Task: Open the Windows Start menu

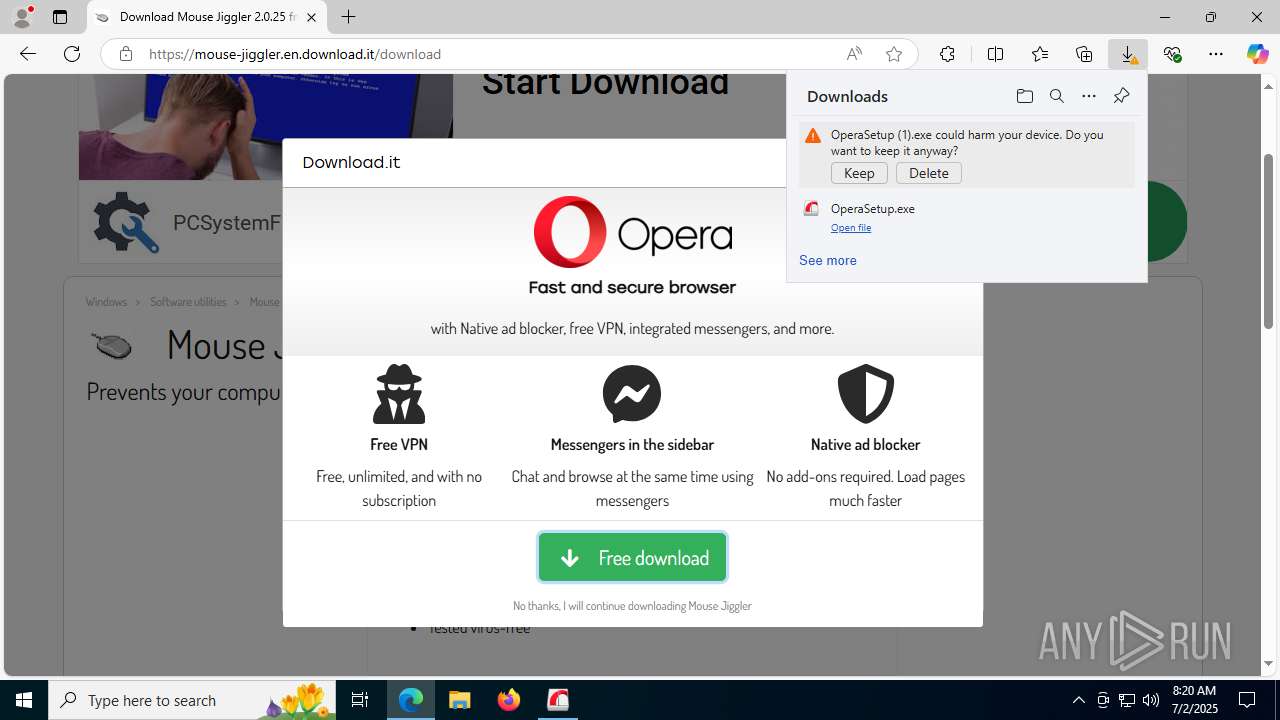Action: [x=24, y=700]
